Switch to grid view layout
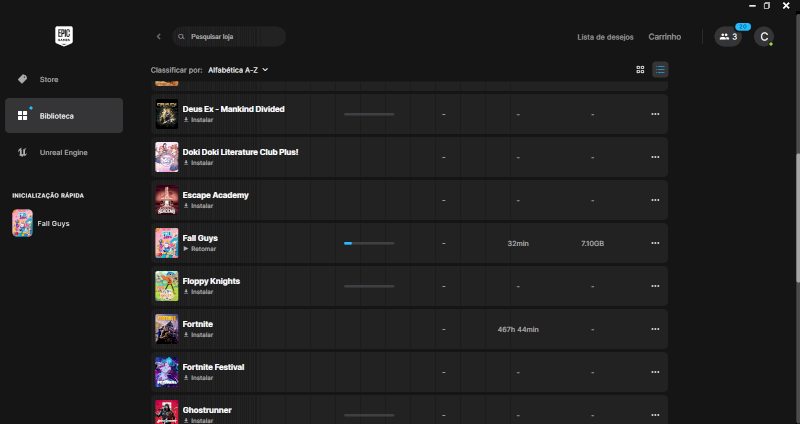The image size is (800, 424). pyautogui.click(x=640, y=70)
